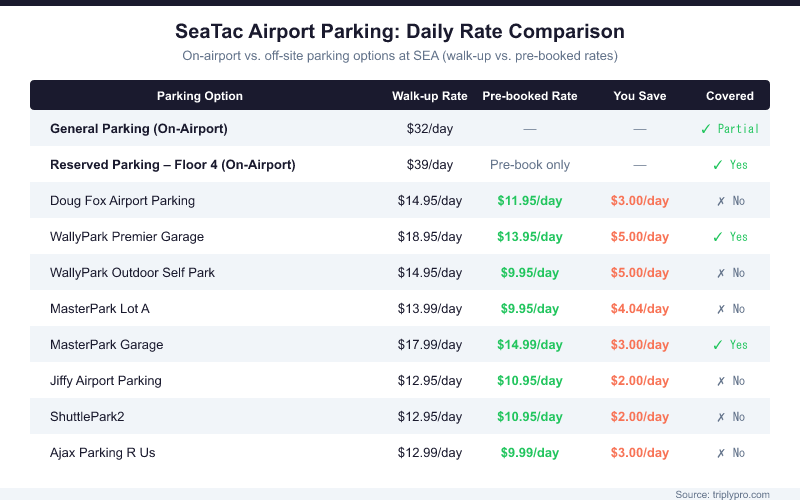Click the Yes checkmark for Reserved Parking
This screenshot has height=500, width=800.
tap(717, 165)
